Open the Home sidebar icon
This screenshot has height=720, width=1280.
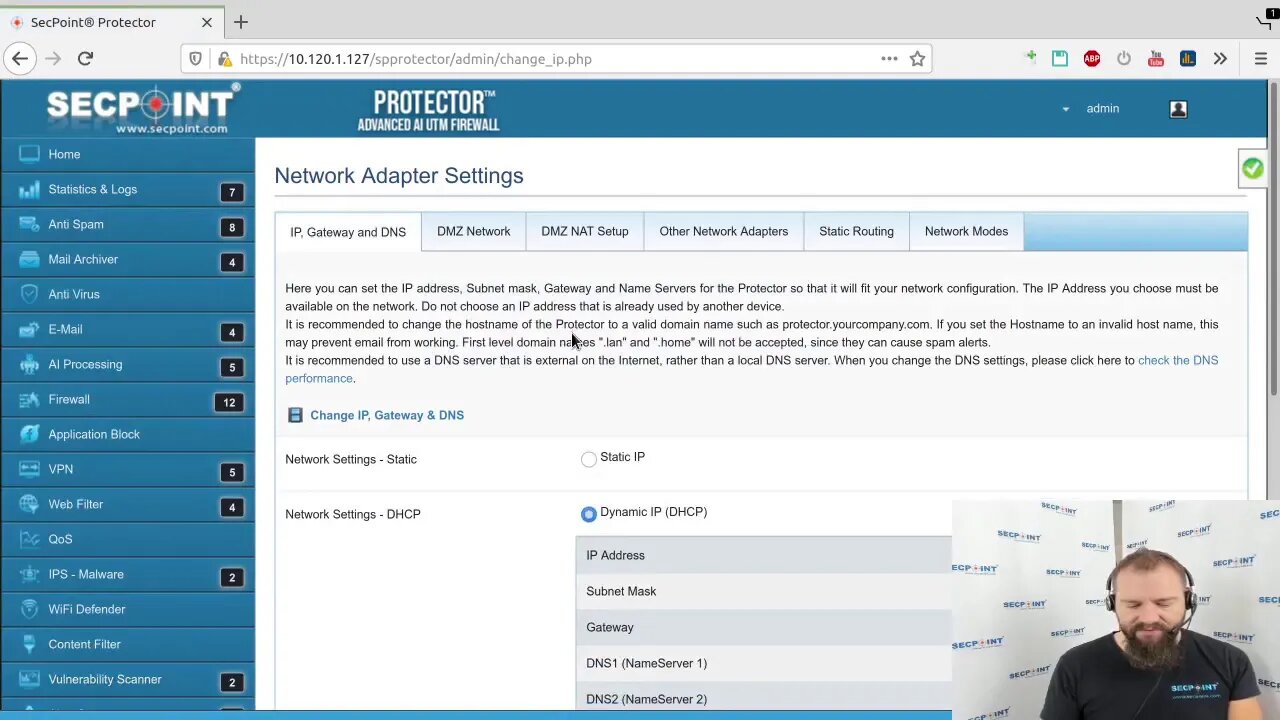pos(29,154)
